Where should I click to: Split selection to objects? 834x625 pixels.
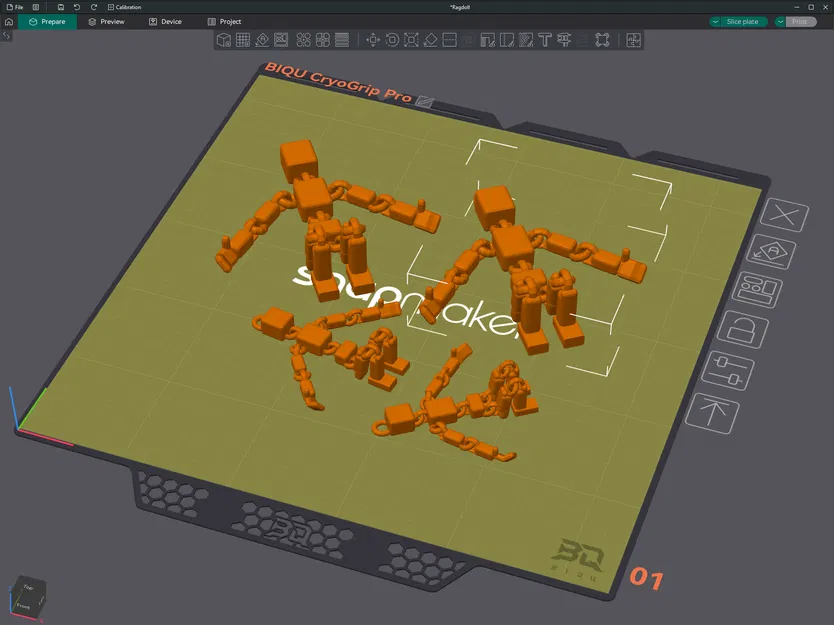point(304,40)
